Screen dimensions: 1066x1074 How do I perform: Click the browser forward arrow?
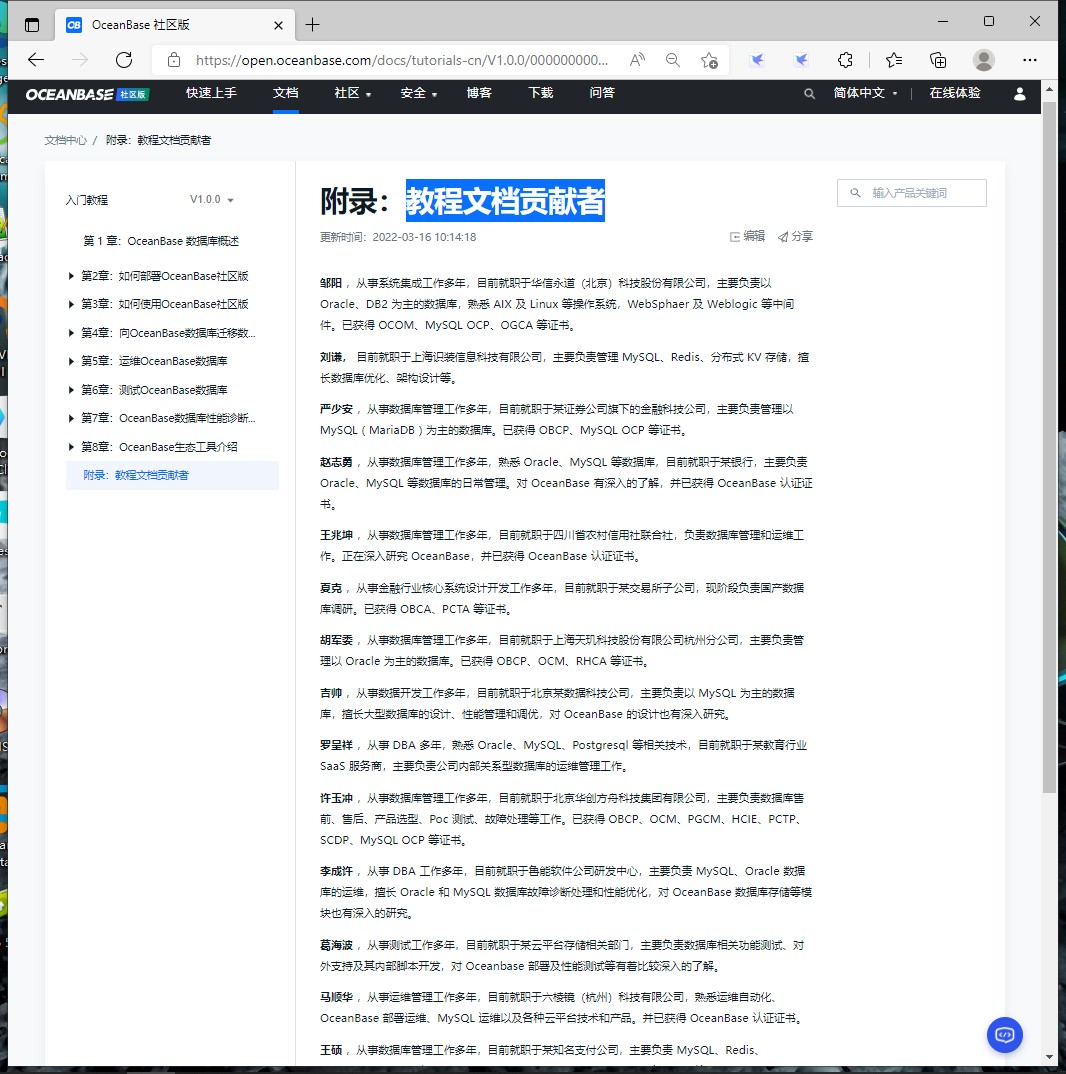click(80, 60)
